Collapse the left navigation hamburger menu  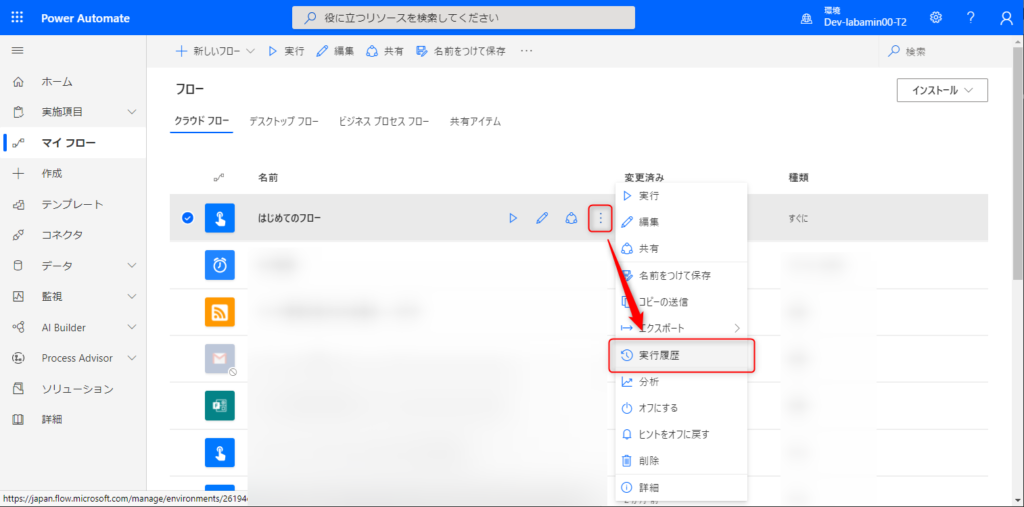(x=18, y=51)
